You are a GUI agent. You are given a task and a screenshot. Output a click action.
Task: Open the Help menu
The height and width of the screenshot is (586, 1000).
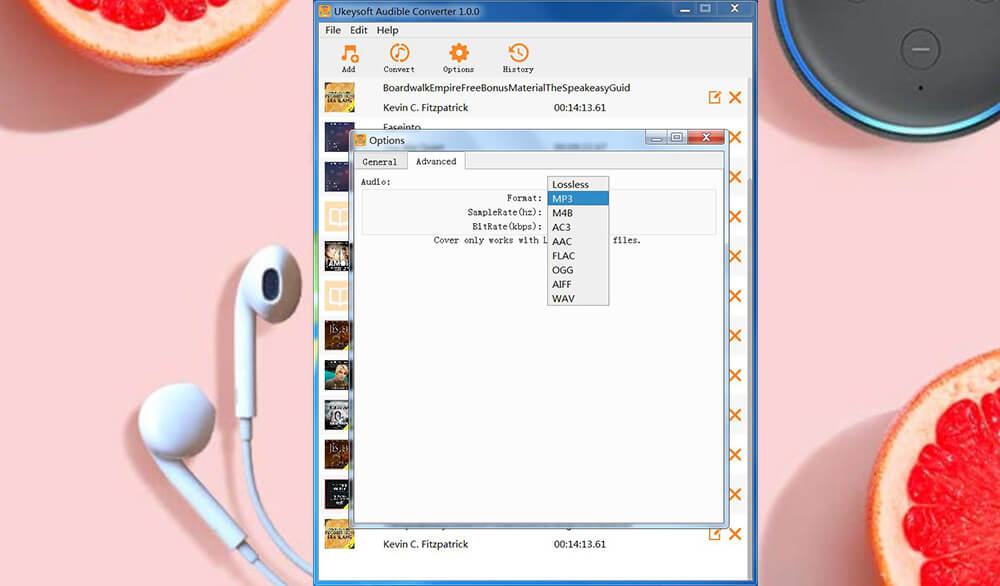[x=387, y=30]
